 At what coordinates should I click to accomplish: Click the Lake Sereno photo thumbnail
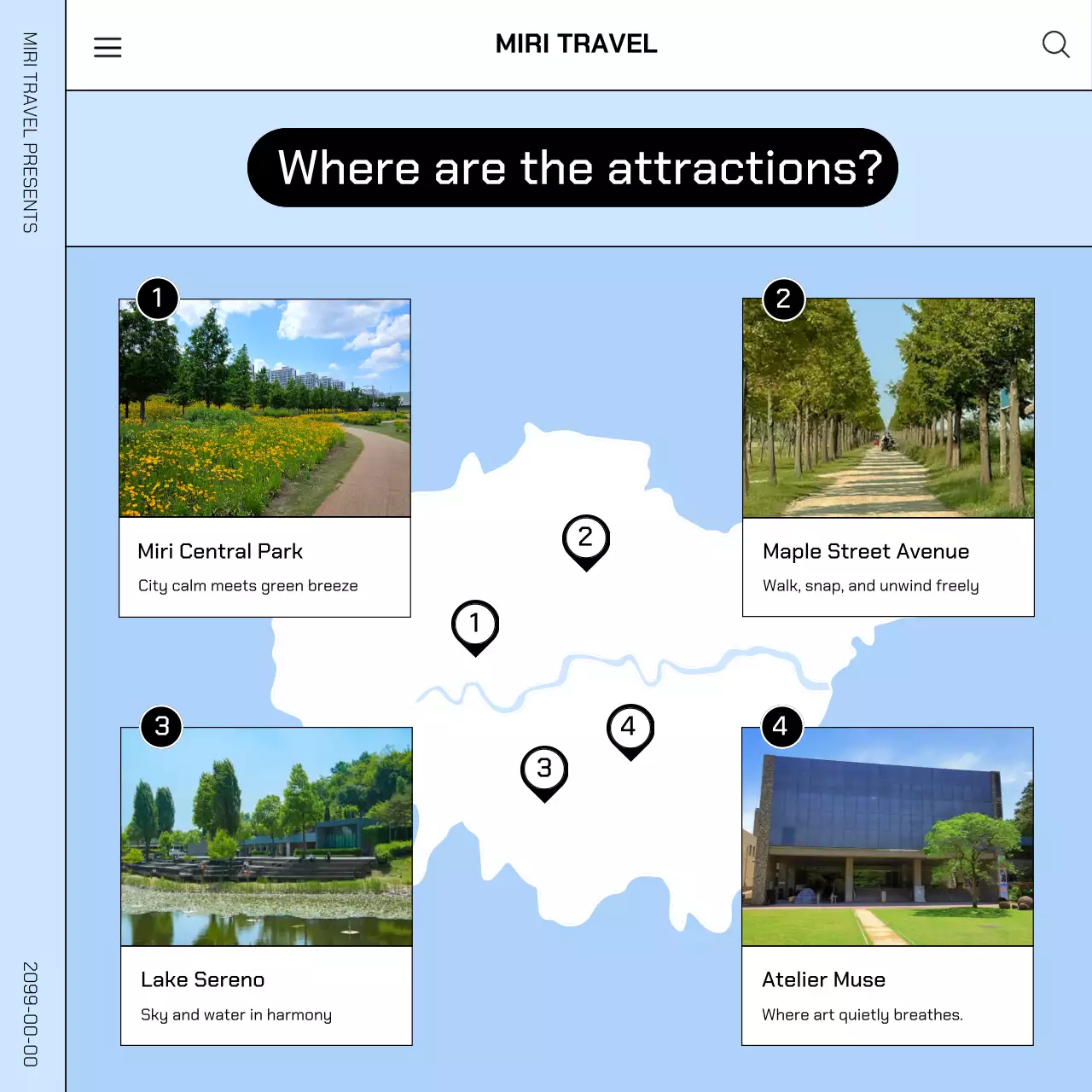[x=266, y=837]
